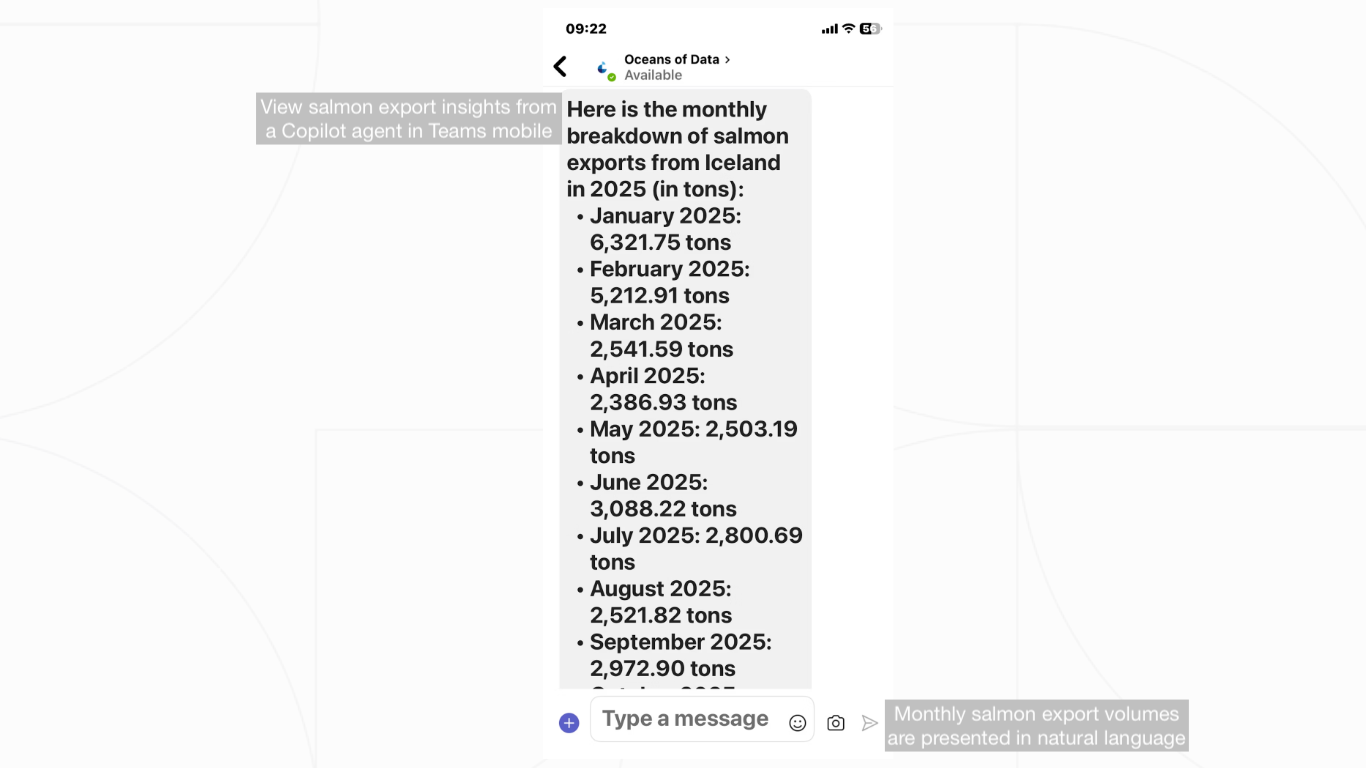This screenshot has width=1366, height=768.
Task: Tap the cellular signal bars icon
Action: (830, 29)
